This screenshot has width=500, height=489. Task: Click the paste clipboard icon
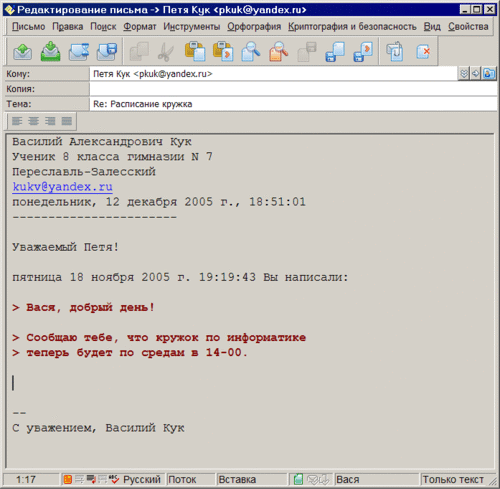[195, 52]
